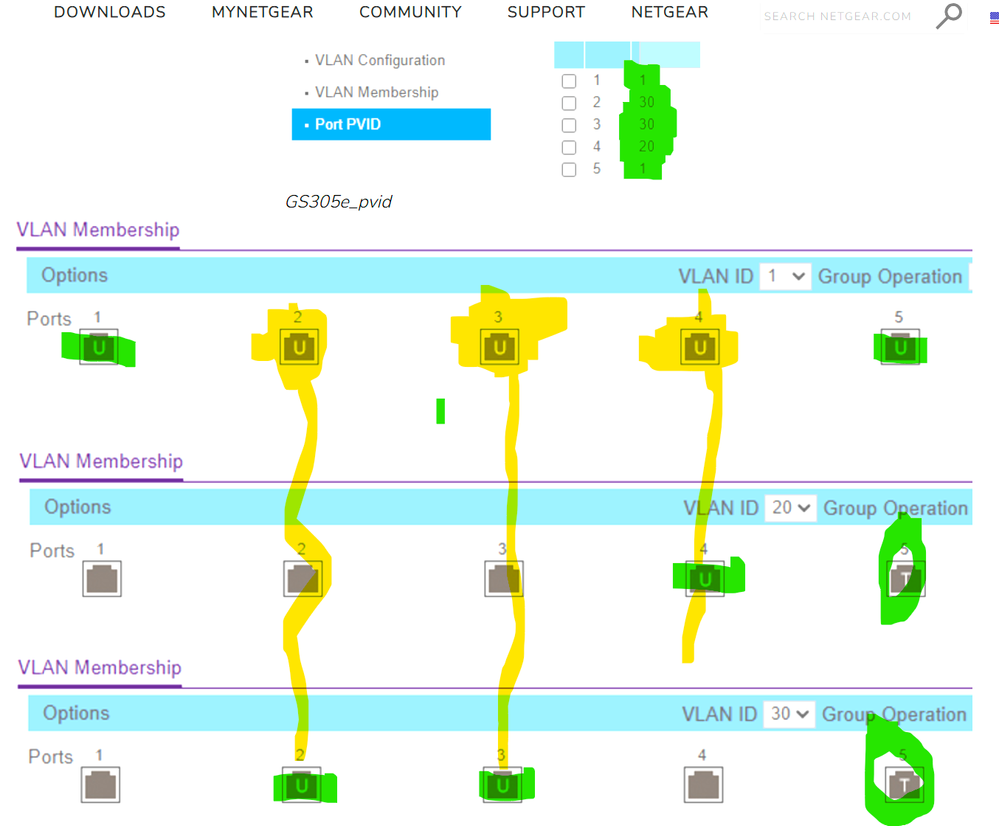Click the GS305e_pvid image caption
Screen dimensions: 999x826
338,202
